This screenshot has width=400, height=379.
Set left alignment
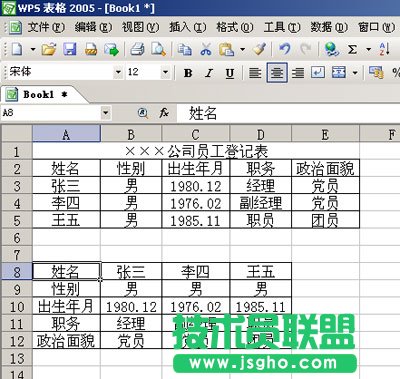(x=255, y=72)
